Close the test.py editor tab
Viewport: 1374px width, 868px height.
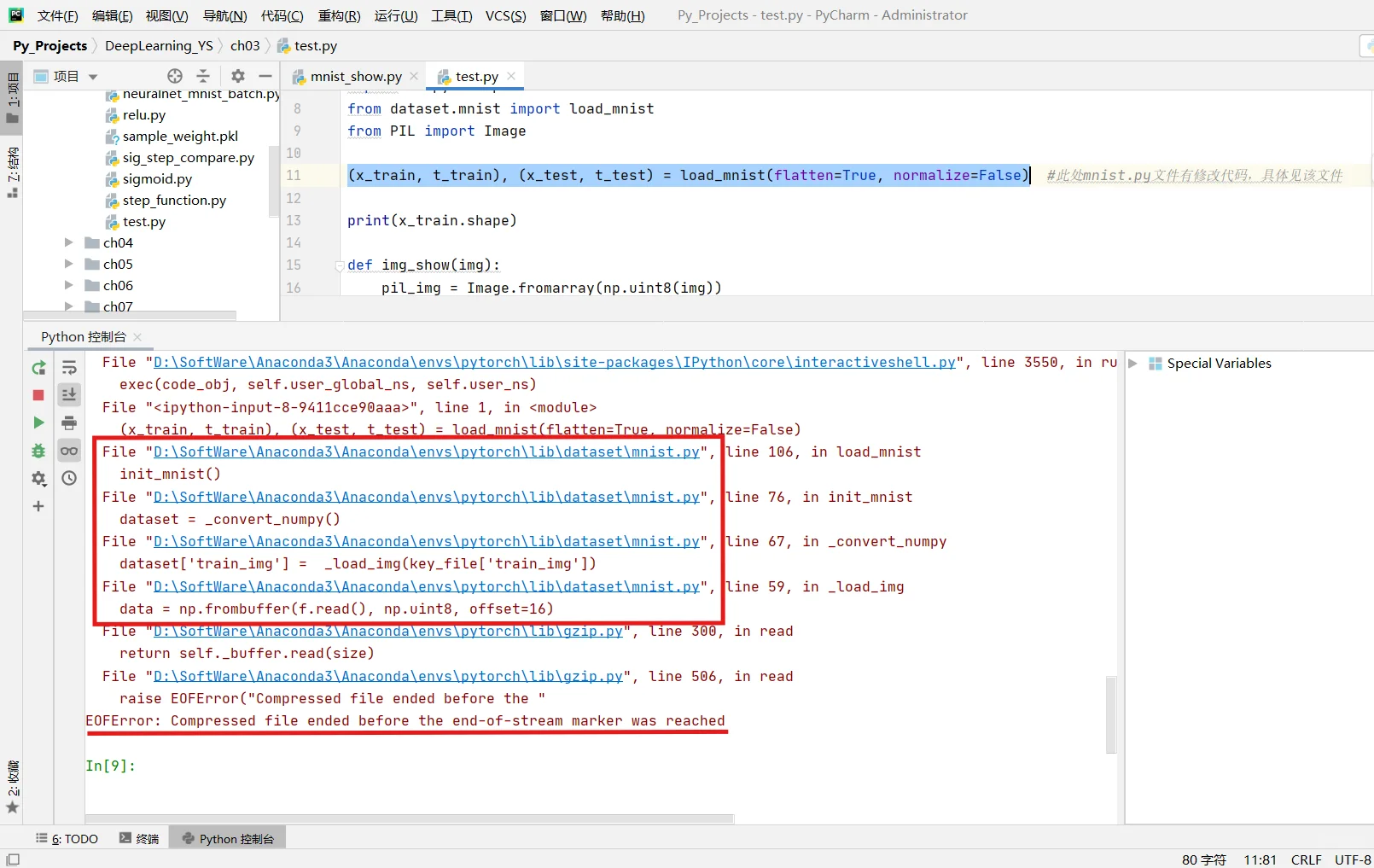(511, 76)
